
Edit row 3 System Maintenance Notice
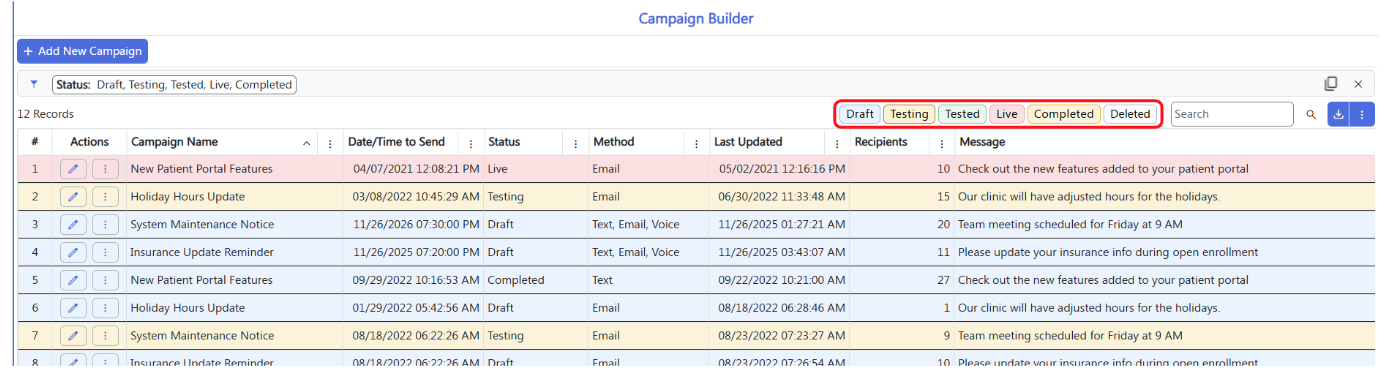[73, 224]
